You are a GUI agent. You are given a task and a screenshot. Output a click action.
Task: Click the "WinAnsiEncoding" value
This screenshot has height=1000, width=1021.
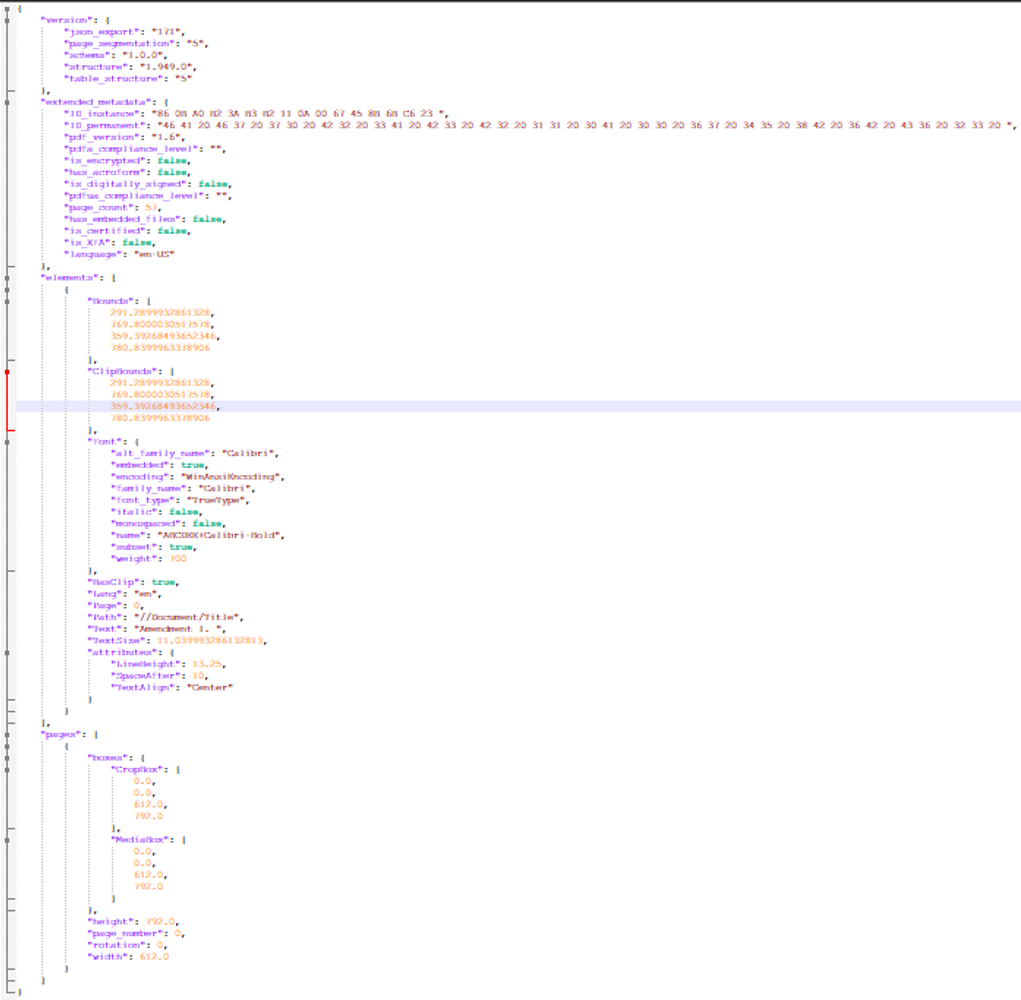(x=230, y=477)
